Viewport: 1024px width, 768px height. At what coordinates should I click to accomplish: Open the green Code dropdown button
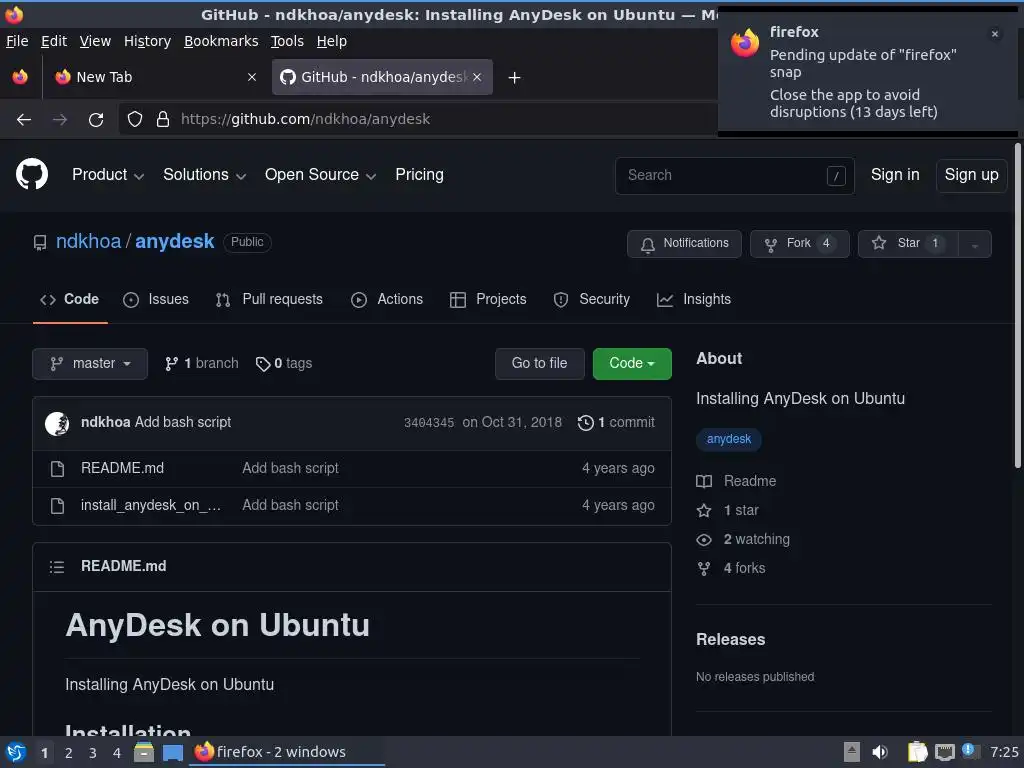tap(632, 364)
